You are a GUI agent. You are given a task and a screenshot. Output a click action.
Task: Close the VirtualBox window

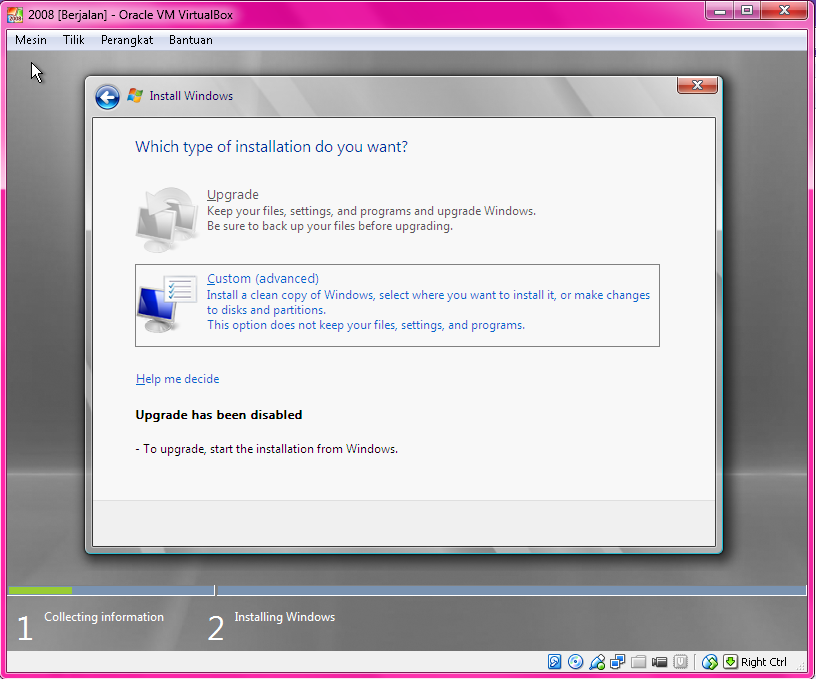[x=785, y=10]
